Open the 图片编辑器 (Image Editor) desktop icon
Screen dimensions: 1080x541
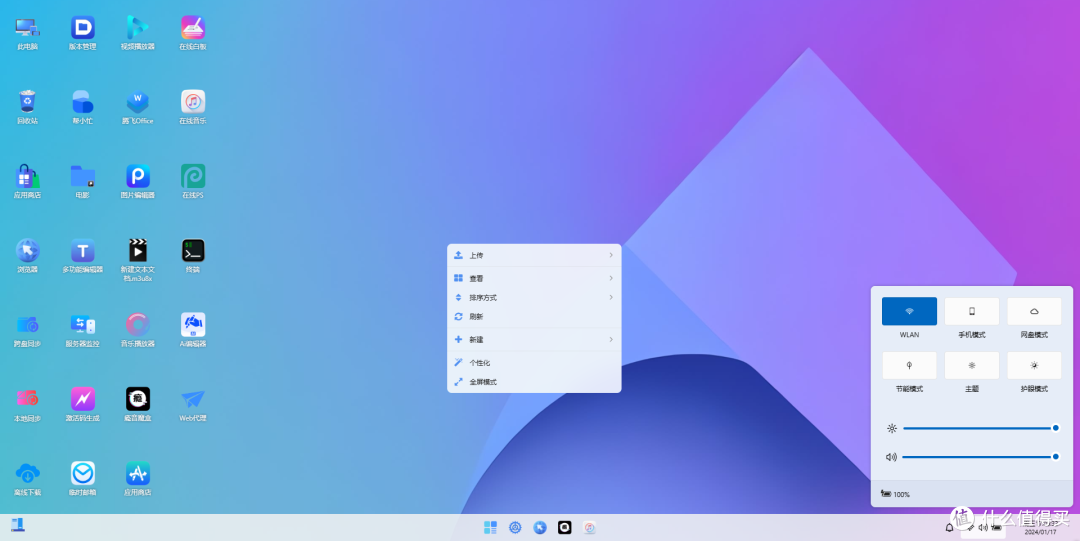(x=138, y=177)
